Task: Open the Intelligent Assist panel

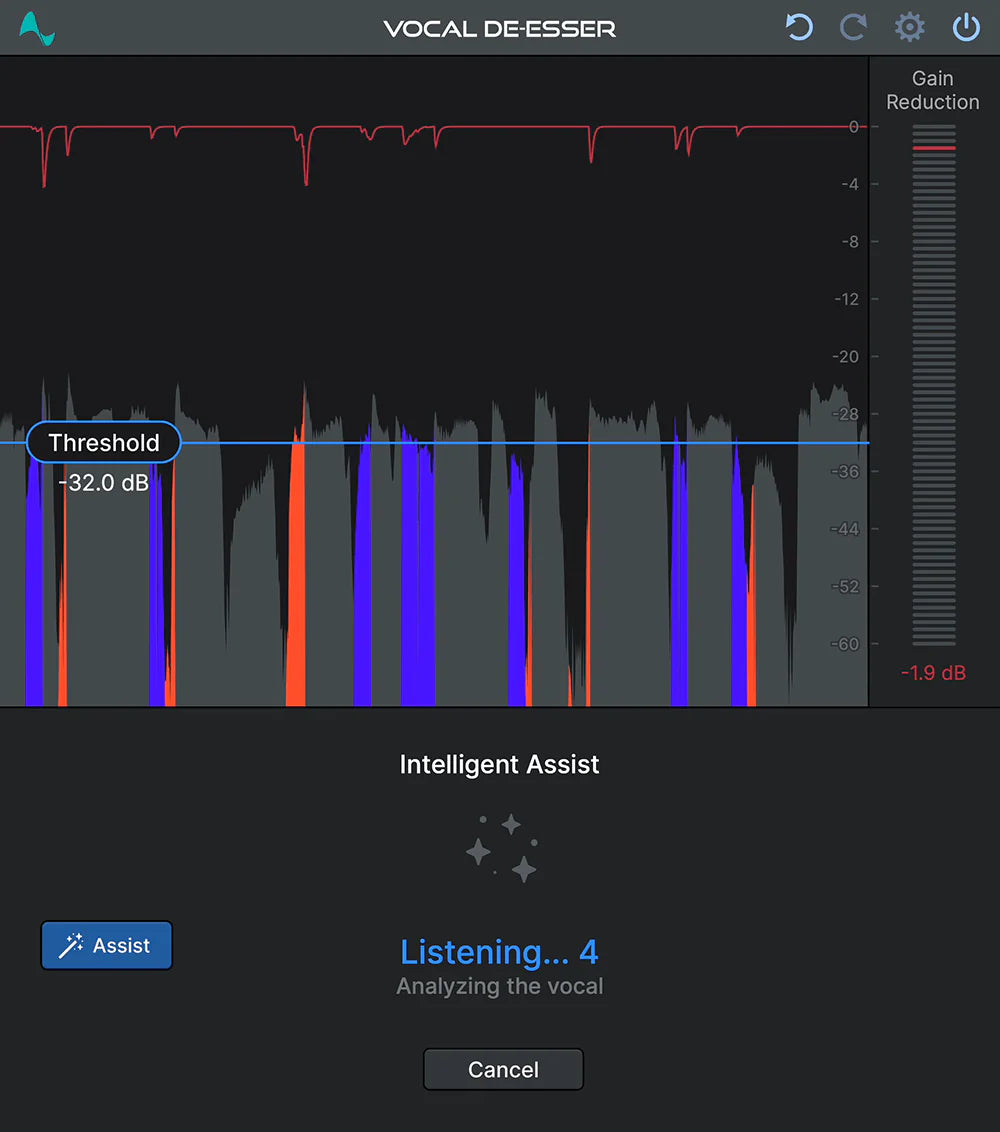Action: click(x=106, y=944)
